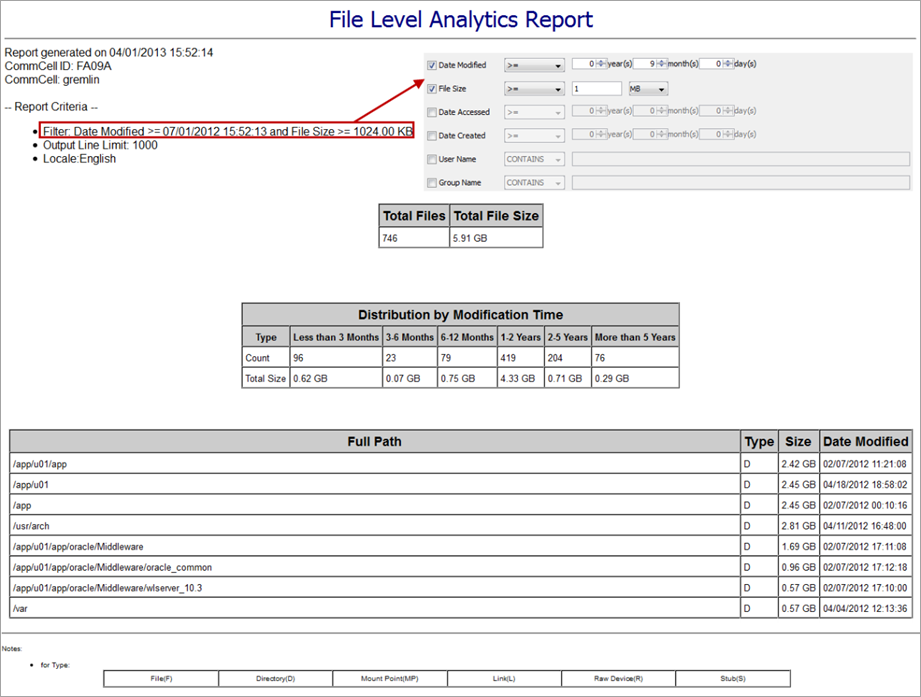Viewport: 921px width, 697px height.
Task: Uncheck the File Size filter checkbox
Action: (x=432, y=89)
